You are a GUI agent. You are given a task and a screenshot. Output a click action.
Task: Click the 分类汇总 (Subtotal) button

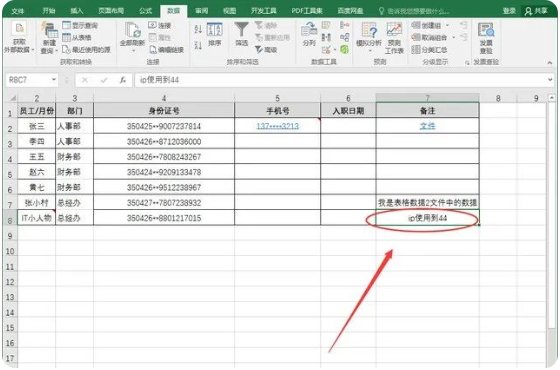(x=429, y=50)
